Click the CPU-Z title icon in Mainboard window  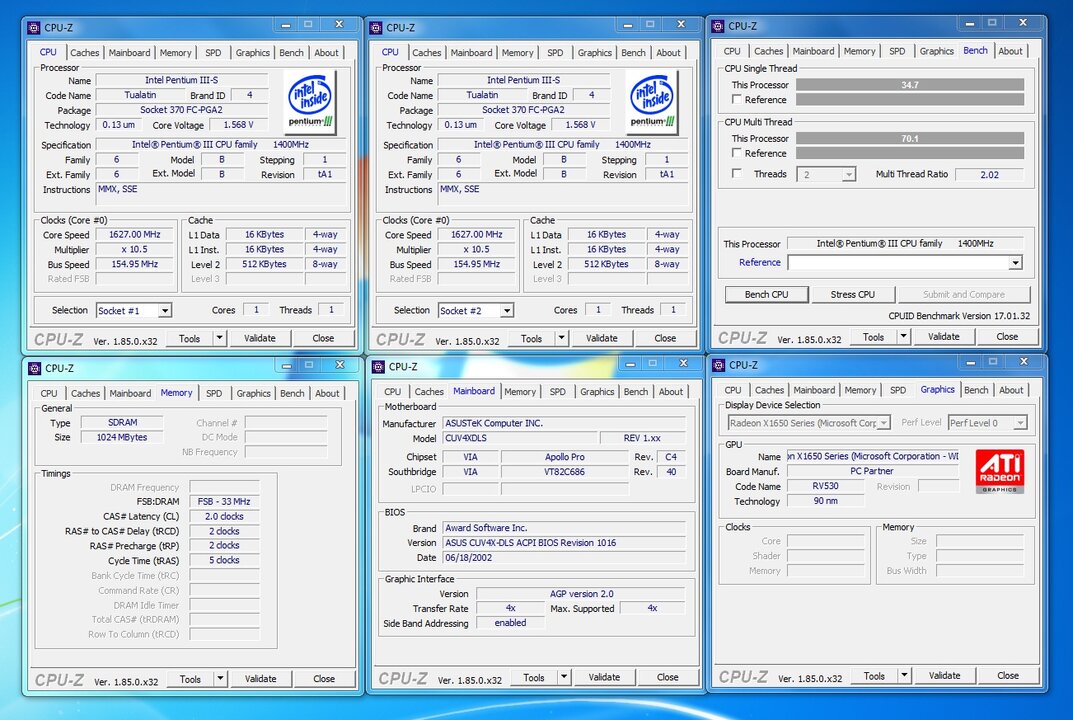point(378,367)
